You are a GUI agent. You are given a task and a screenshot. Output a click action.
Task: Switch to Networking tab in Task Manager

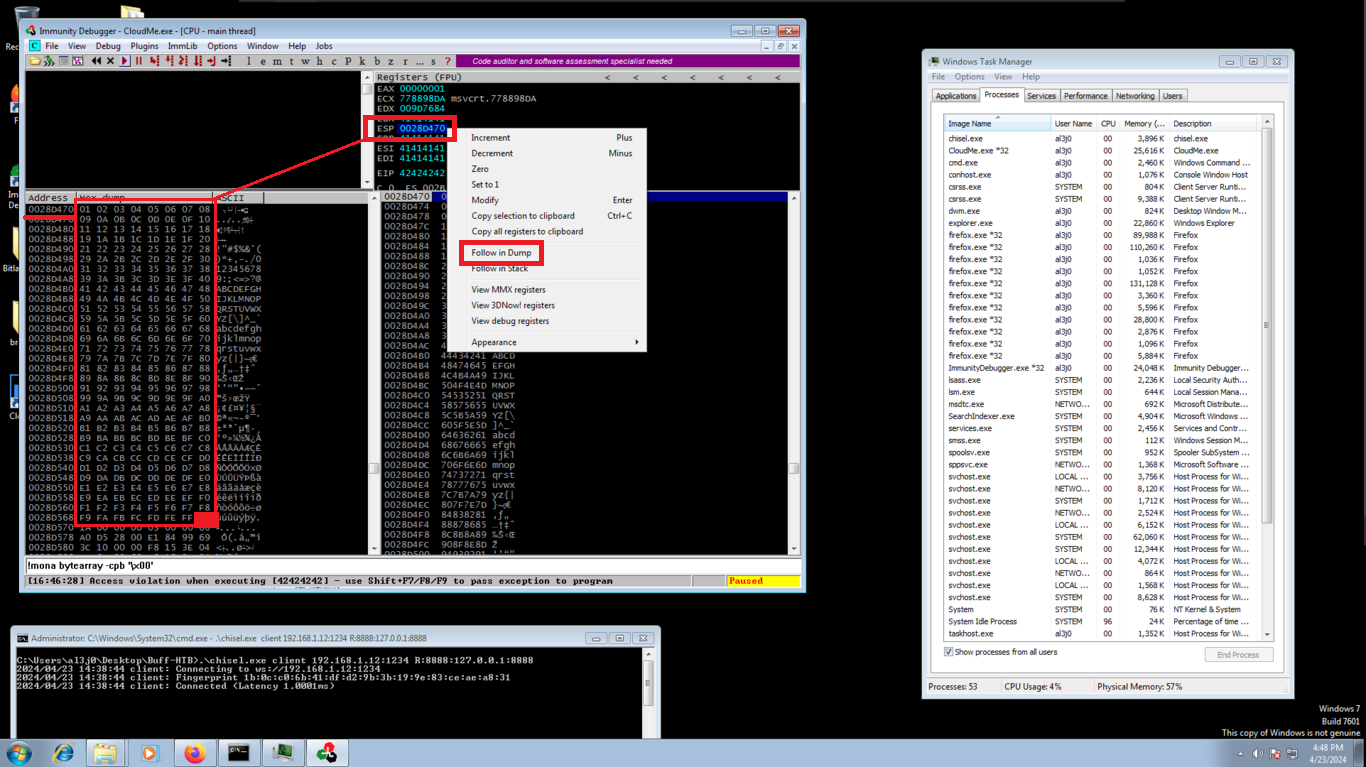click(1135, 96)
